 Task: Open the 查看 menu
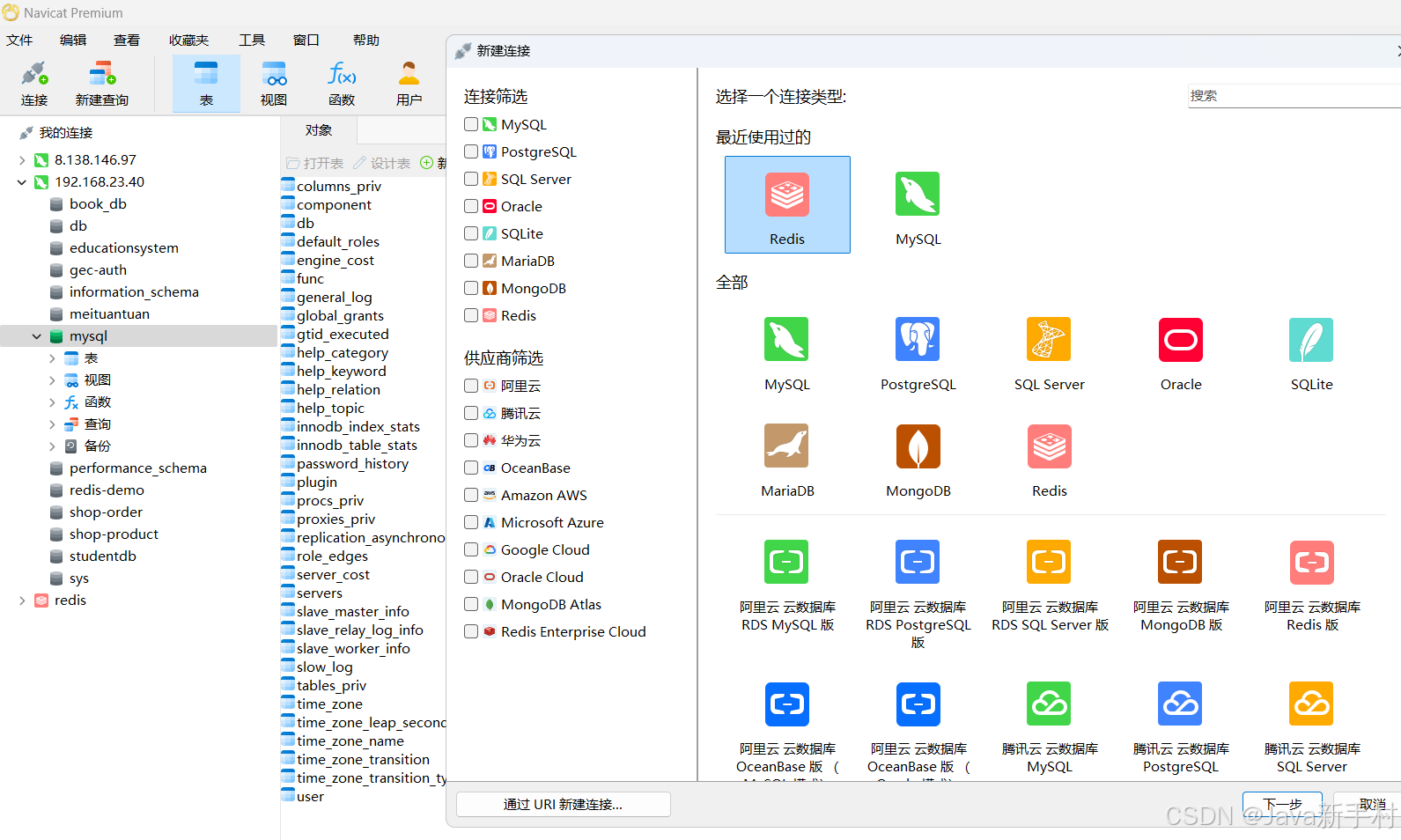(x=127, y=40)
